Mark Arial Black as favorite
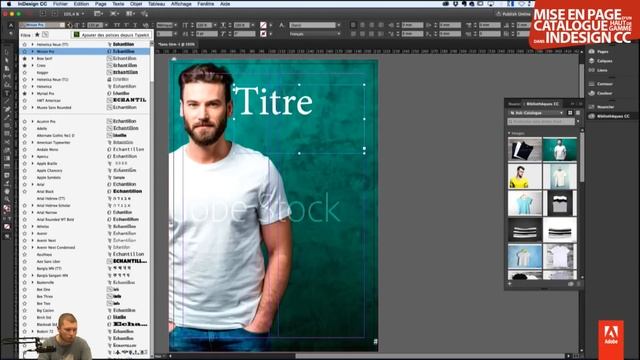Viewport: 640px width, 360px height. 24,191
